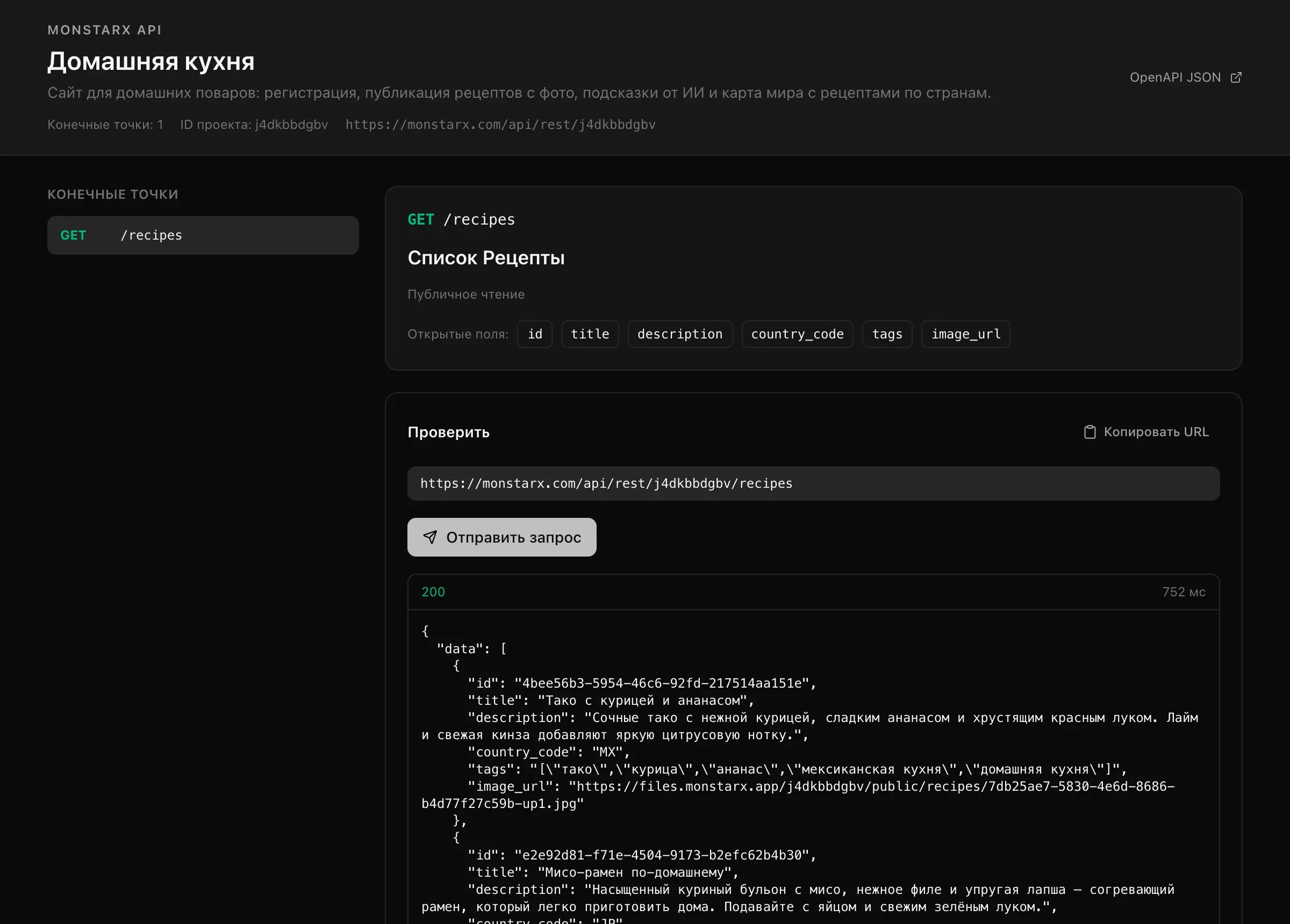This screenshot has height=924, width=1290.
Task: Click the country_code field tag
Action: (x=798, y=334)
